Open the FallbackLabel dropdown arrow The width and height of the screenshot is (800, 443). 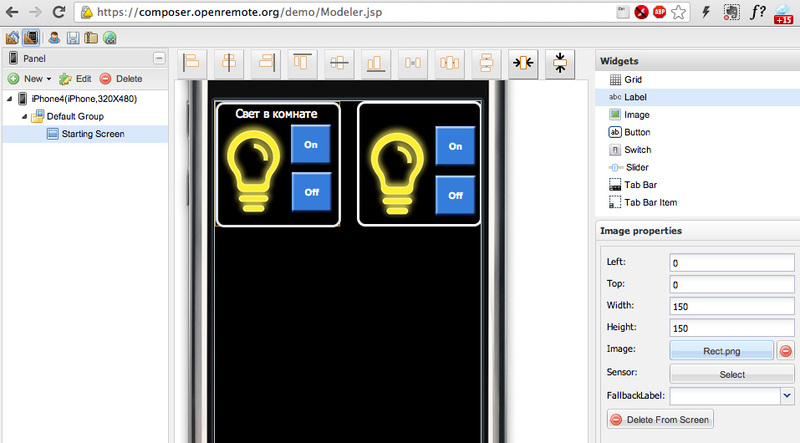[x=787, y=396]
